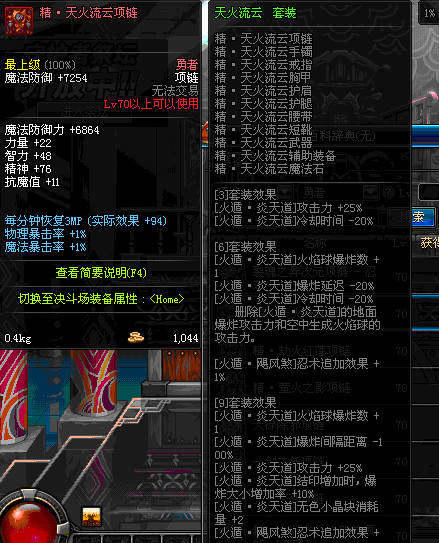The height and width of the screenshot is (543, 439).
Task: Select 裂魂之异次元项链 row in results list
Action: pos(312,272)
